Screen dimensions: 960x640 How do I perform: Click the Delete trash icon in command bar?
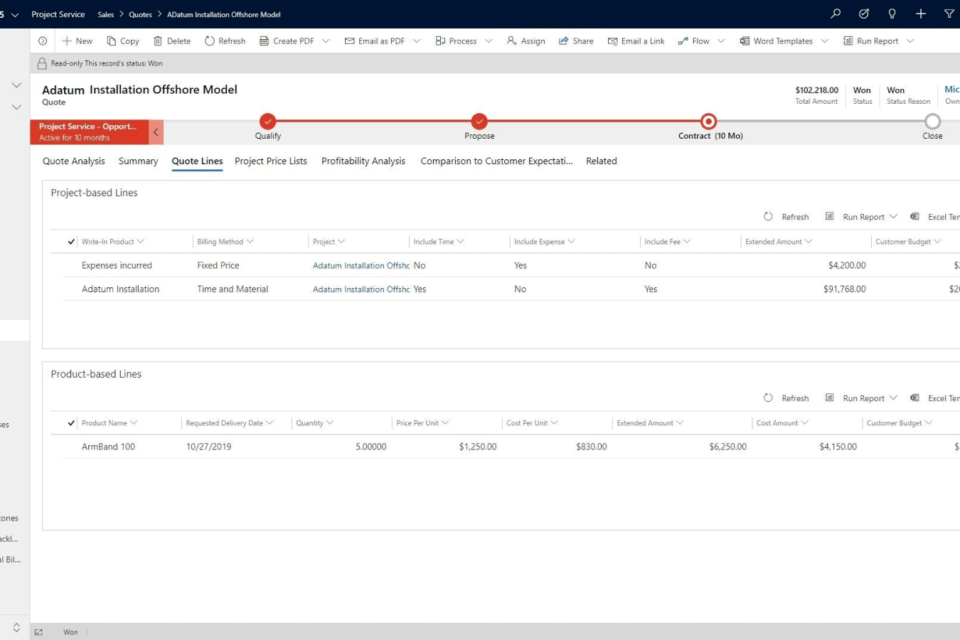point(158,41)
